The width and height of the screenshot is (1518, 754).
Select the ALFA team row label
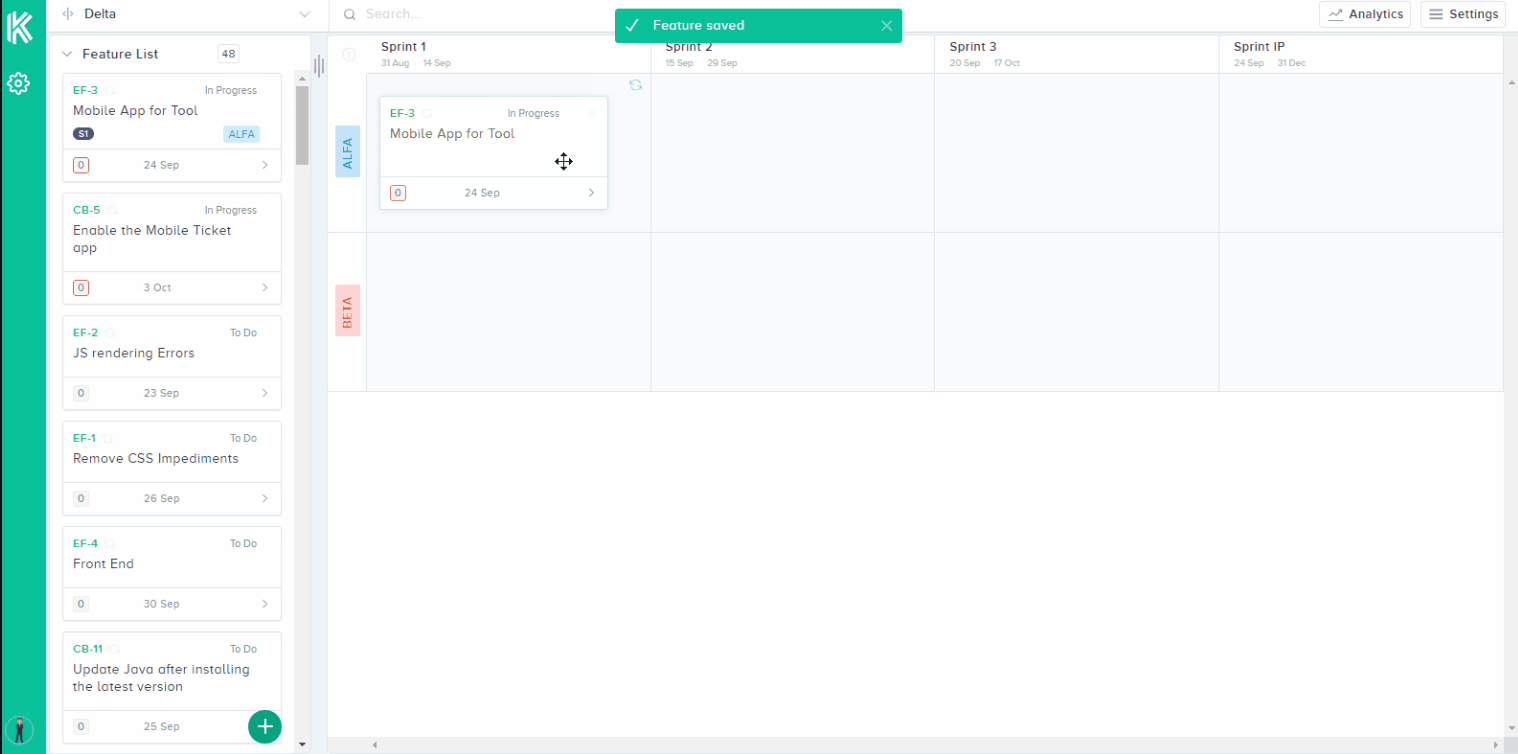(347, 152)
